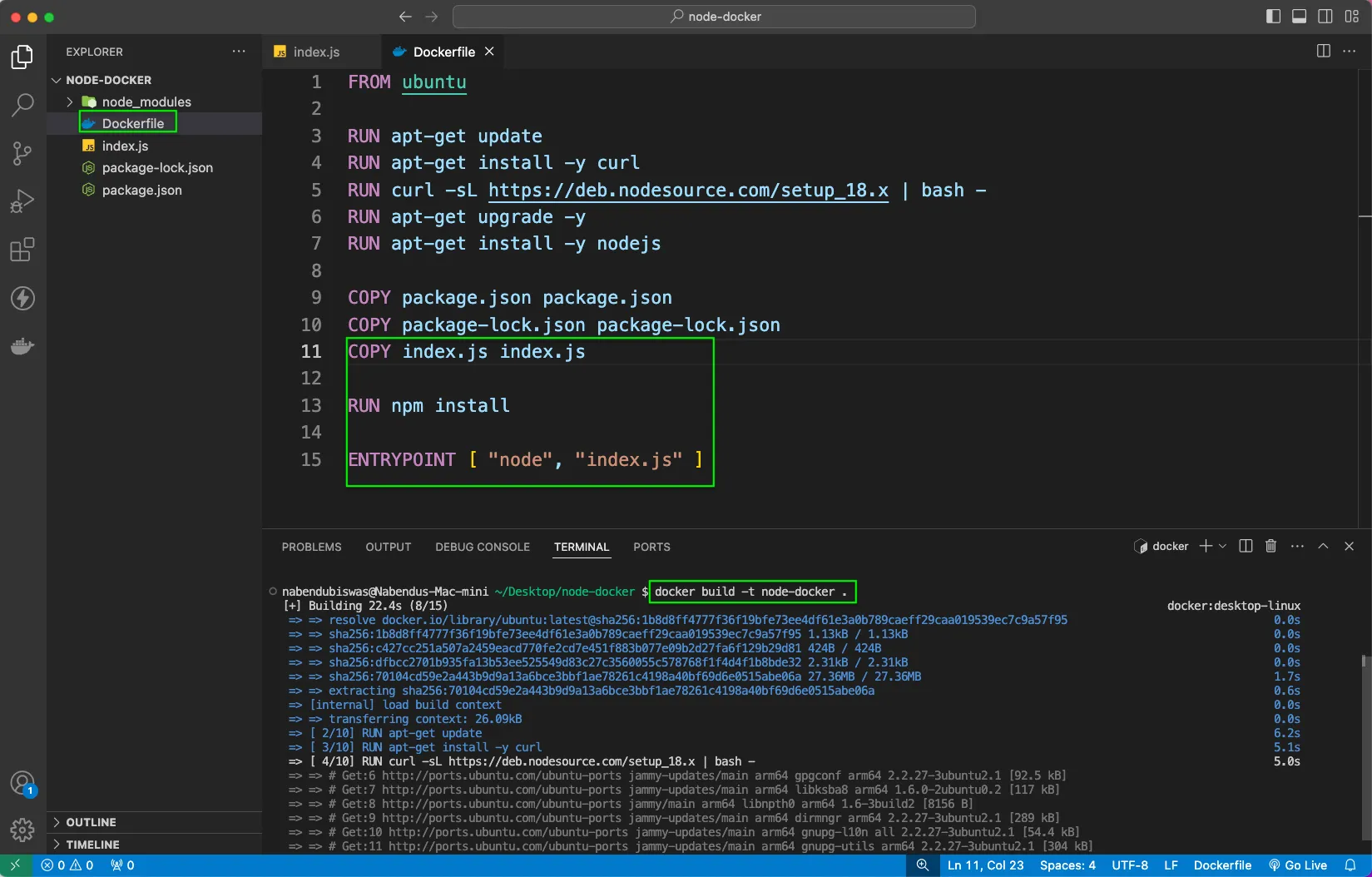Follow the deb.nodesource.com setup link

[688, 191]
